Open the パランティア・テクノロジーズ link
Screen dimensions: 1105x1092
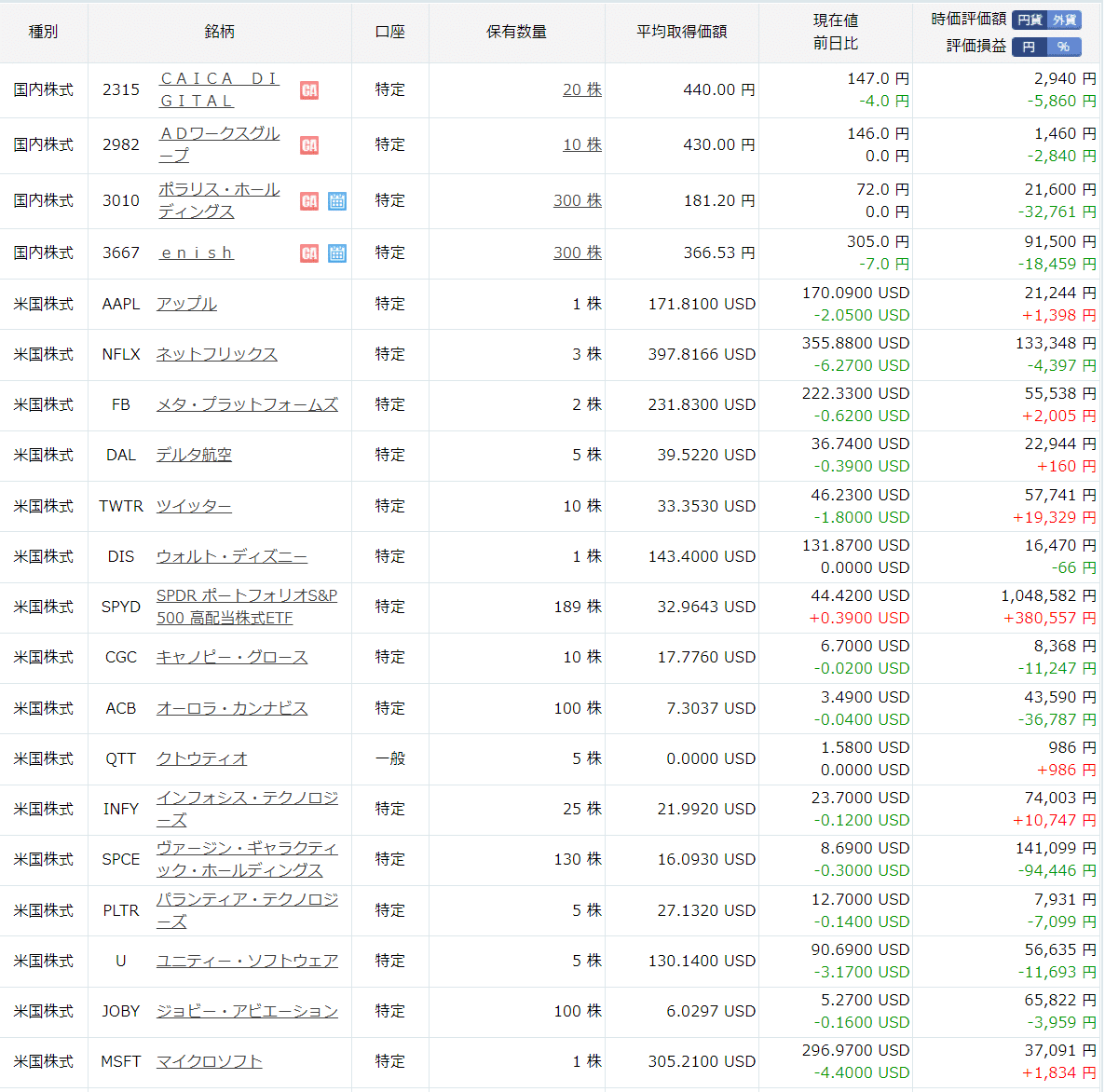[247, 910]
